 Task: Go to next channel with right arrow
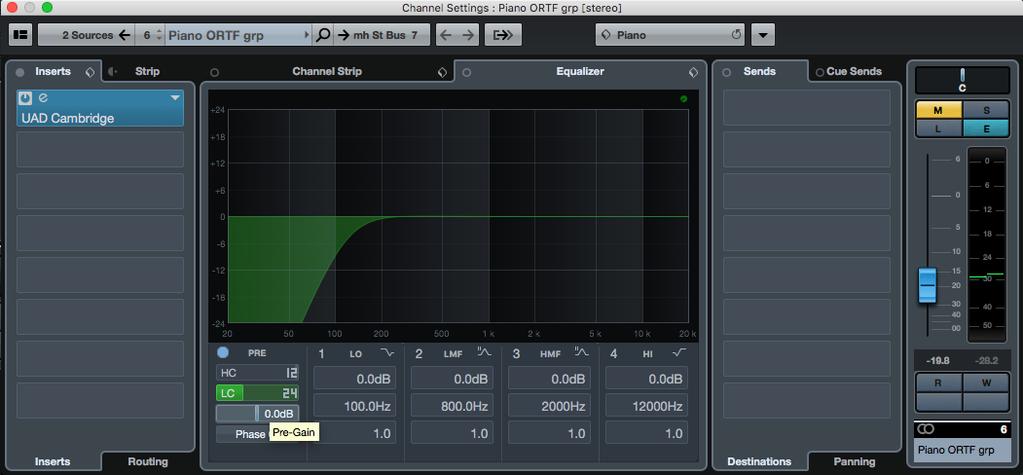pyautogui.click(x=468, y=35)
